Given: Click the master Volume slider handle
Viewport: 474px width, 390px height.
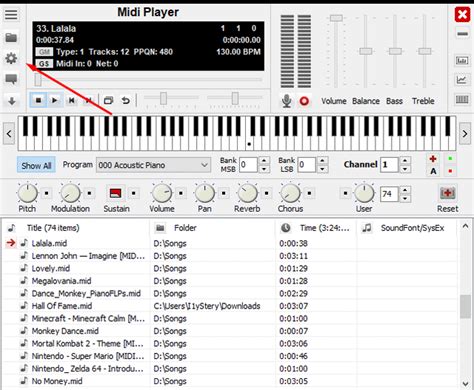Looking at the screenshot, I should [336, 18].
